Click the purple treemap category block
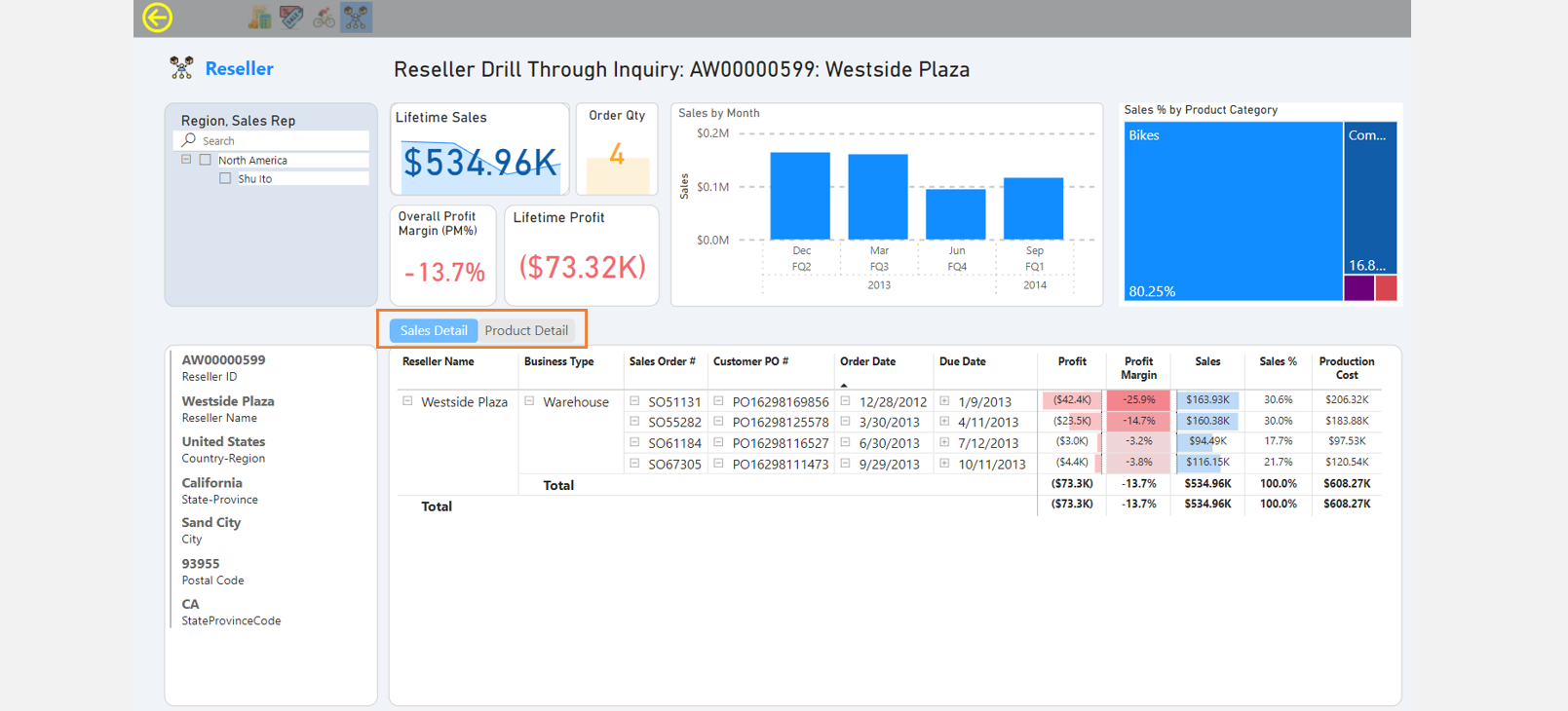The height and width of the screenshot is (711, 1568). tap(1358, 288)
